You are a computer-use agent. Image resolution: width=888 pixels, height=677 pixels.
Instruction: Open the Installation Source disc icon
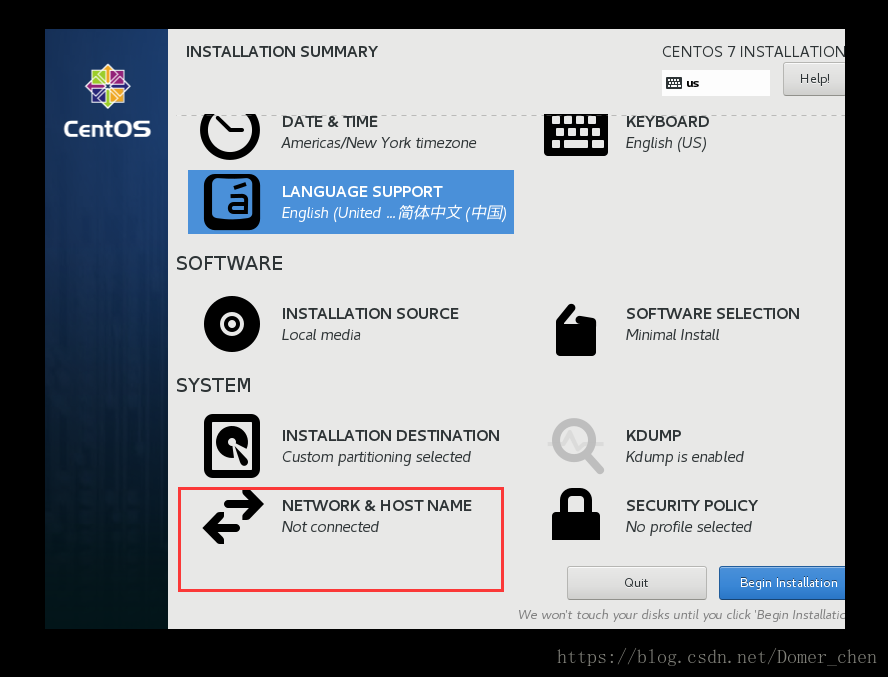pos(232,324)
